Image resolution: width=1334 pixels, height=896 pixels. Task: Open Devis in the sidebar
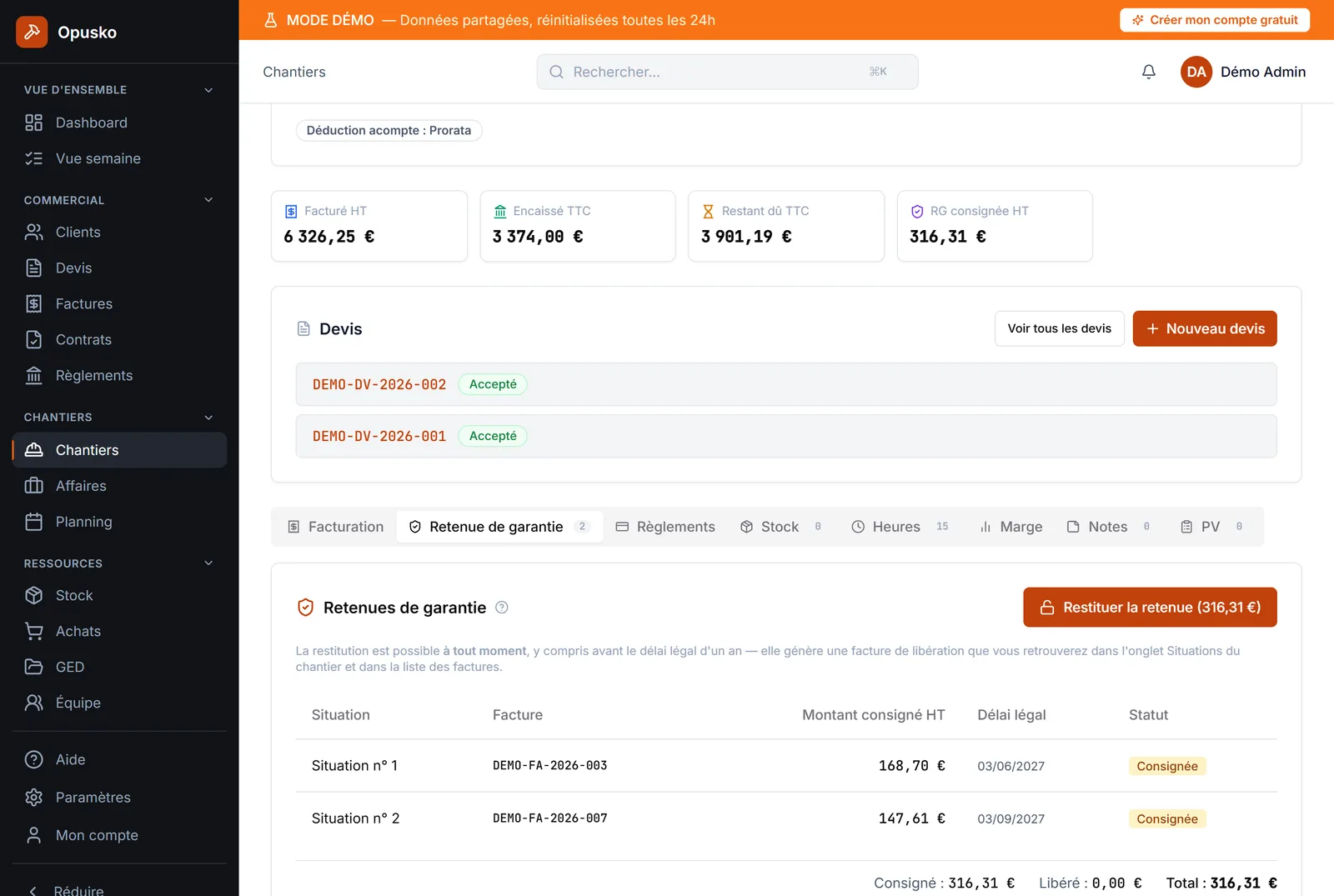[119, 268]
